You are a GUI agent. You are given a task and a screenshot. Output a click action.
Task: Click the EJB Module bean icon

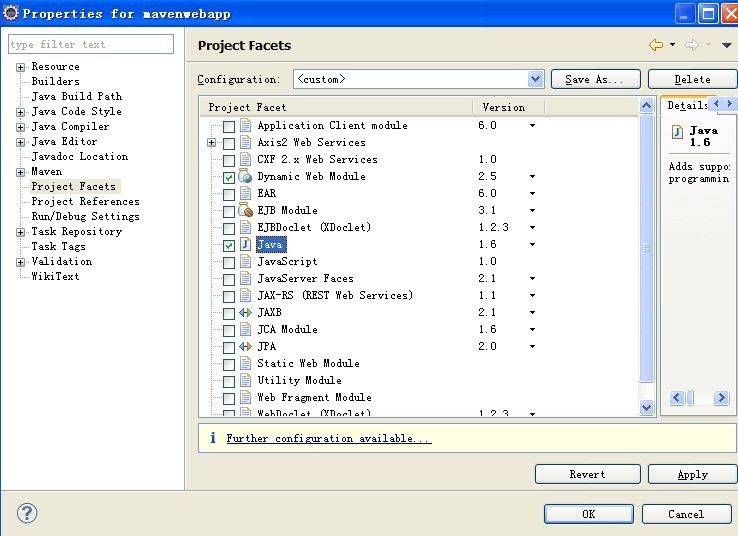245,210
